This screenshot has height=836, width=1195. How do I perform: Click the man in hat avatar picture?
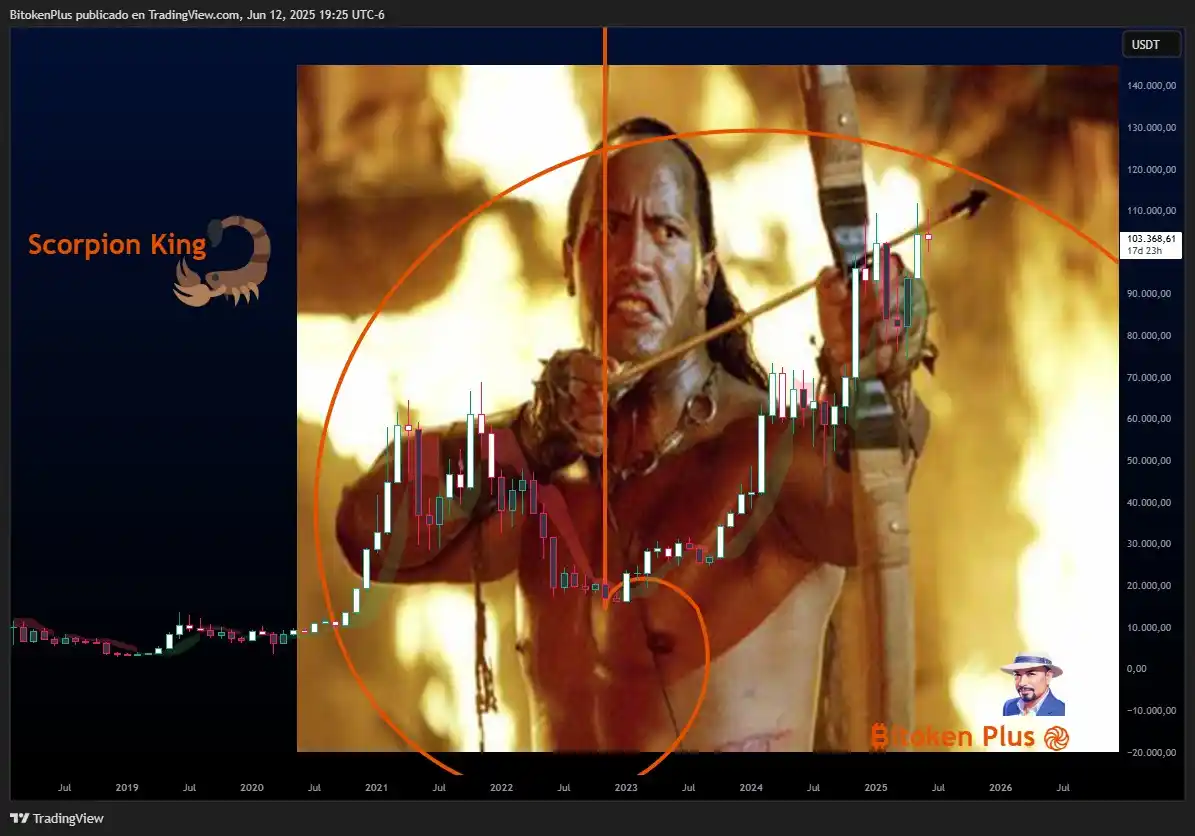pos(1033,684)
